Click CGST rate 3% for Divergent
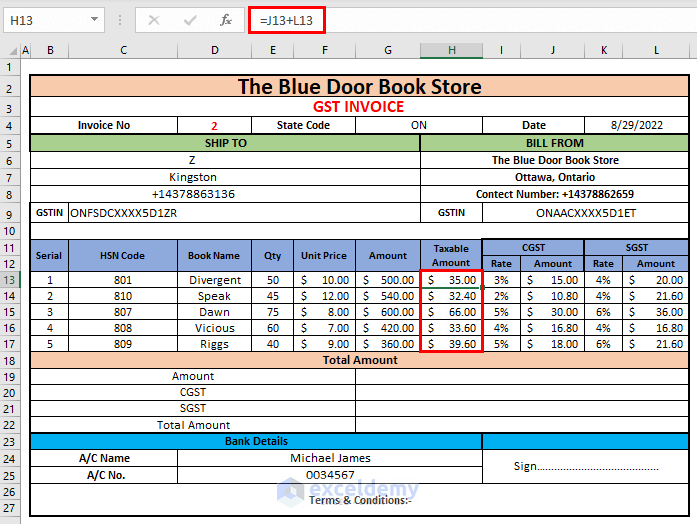697x524 pixels. click(501, 280)
